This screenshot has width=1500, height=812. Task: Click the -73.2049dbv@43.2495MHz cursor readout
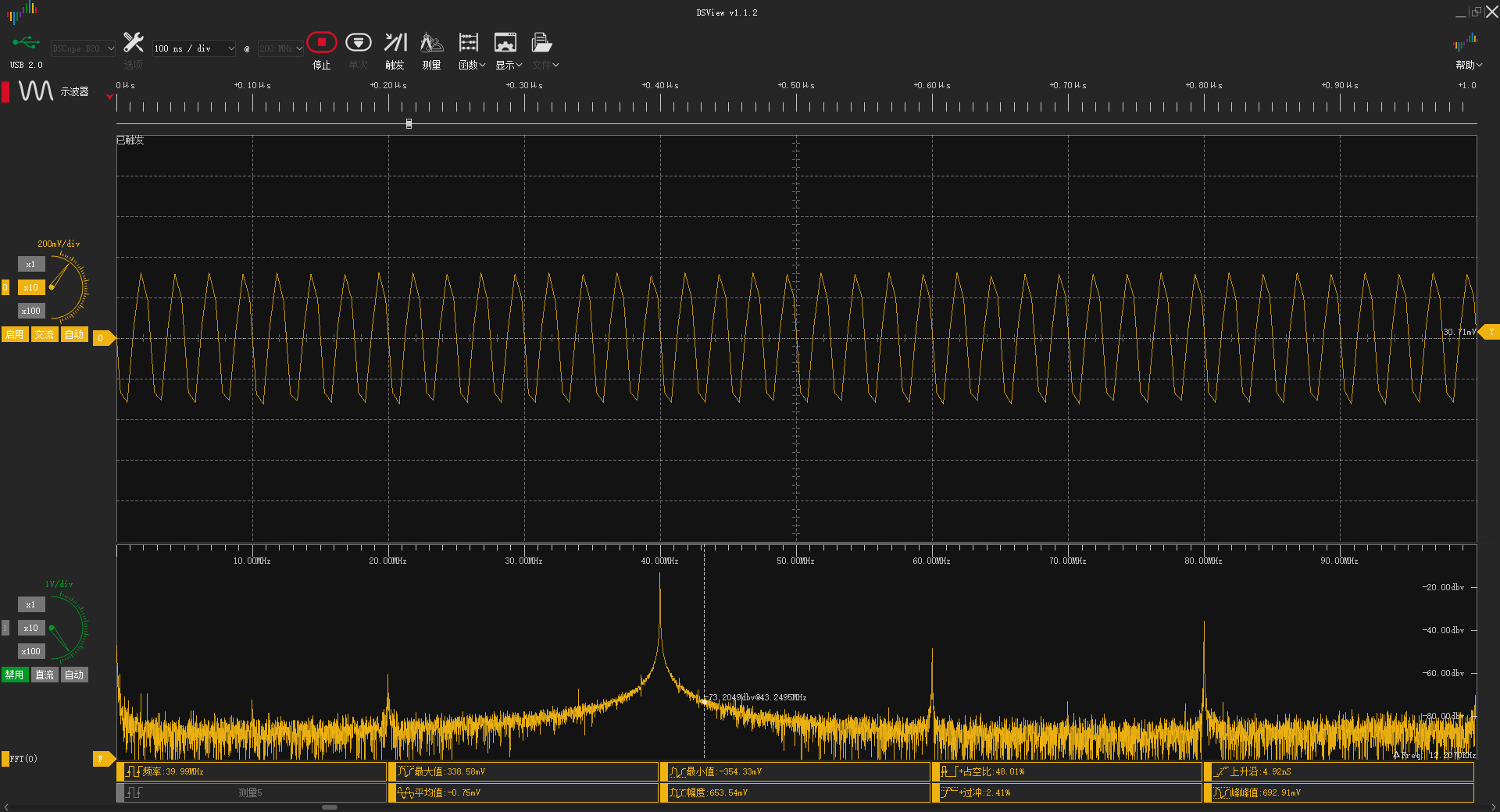pos(756,697)
